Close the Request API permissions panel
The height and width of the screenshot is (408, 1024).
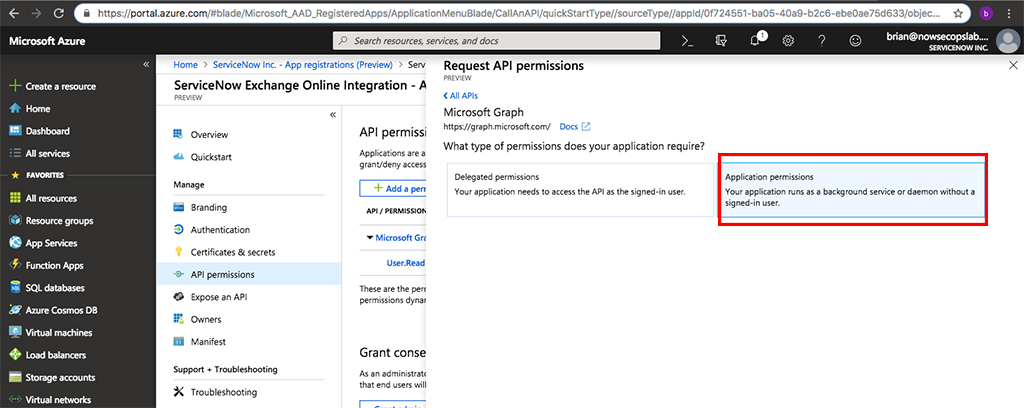tap(1014, 65)
